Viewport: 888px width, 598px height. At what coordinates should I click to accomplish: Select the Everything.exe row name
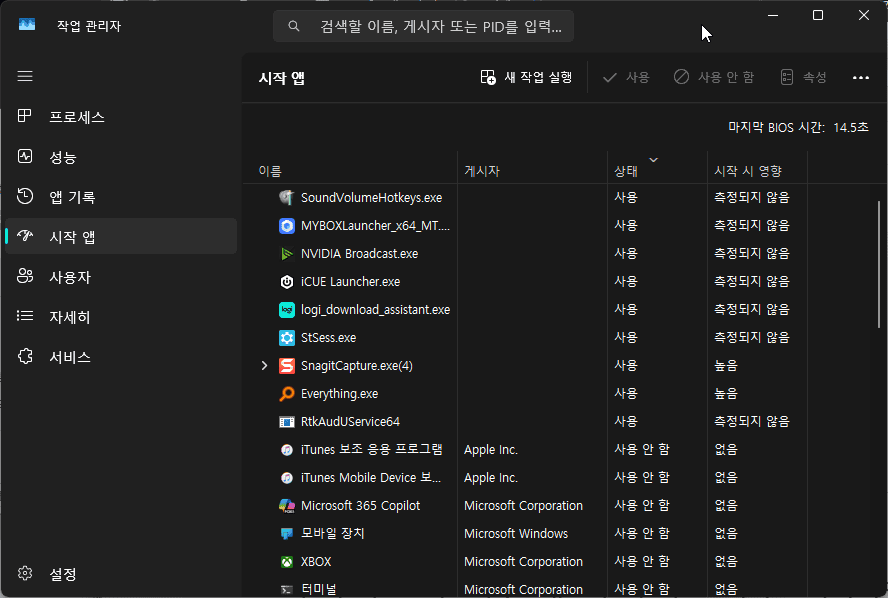(x=339, y=394)
